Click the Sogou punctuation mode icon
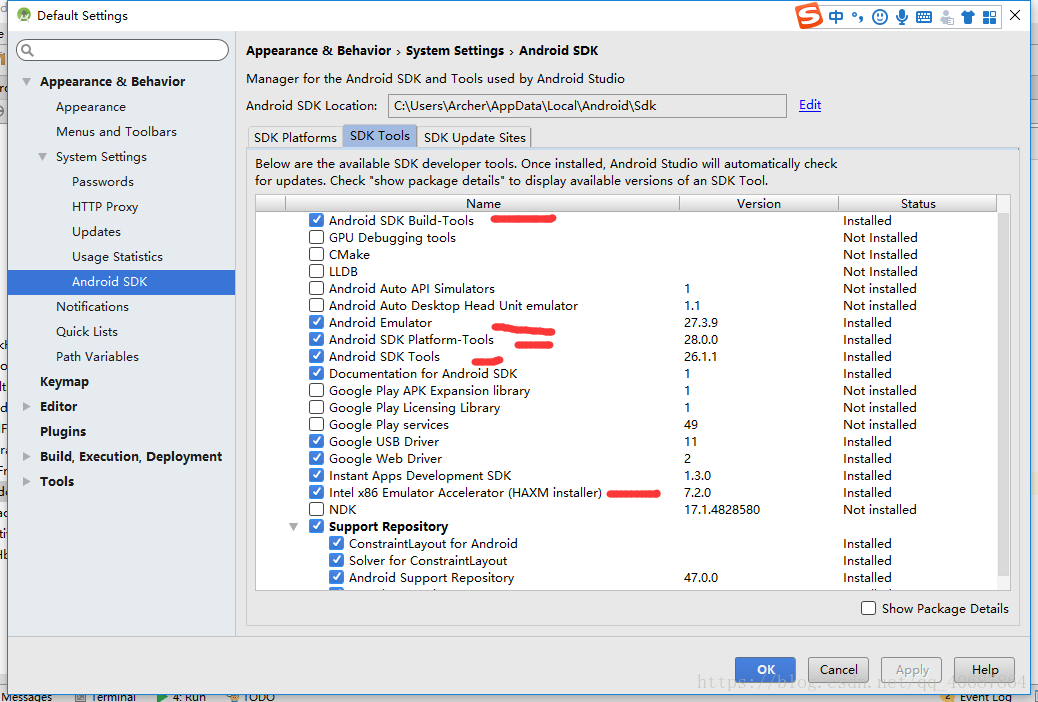This screenshot has width=1038, height=702. pos(857,17)
